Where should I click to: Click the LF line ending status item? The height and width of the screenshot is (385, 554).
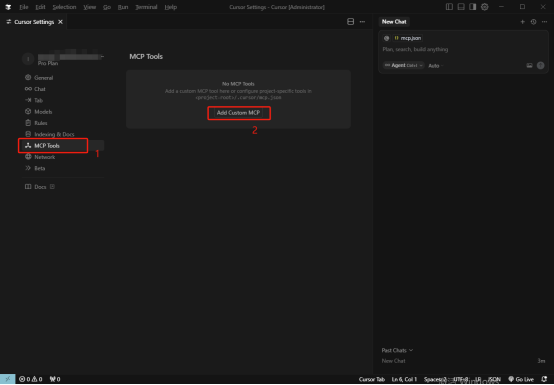478,379
